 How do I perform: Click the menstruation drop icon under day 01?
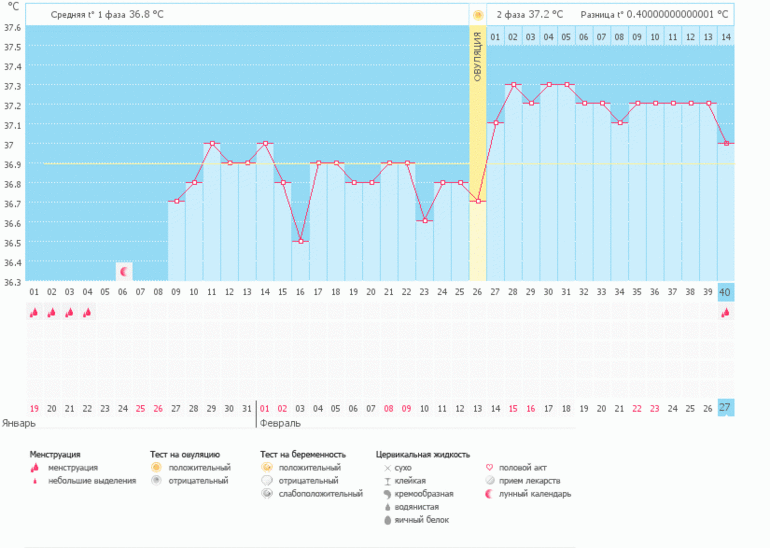click(34, 312)
